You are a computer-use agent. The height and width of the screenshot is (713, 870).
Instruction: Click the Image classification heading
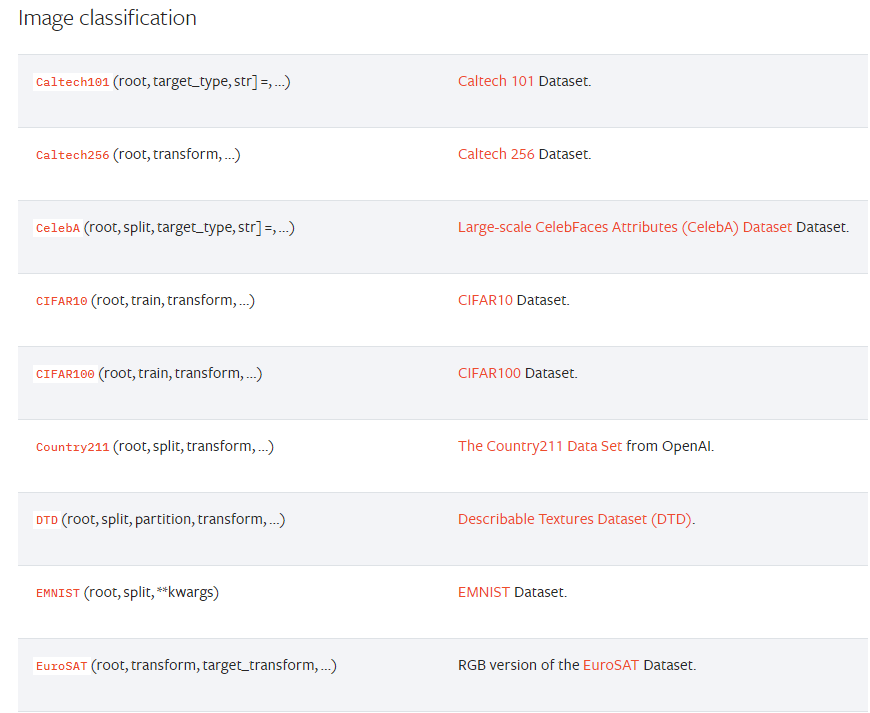tap(107, 18)
